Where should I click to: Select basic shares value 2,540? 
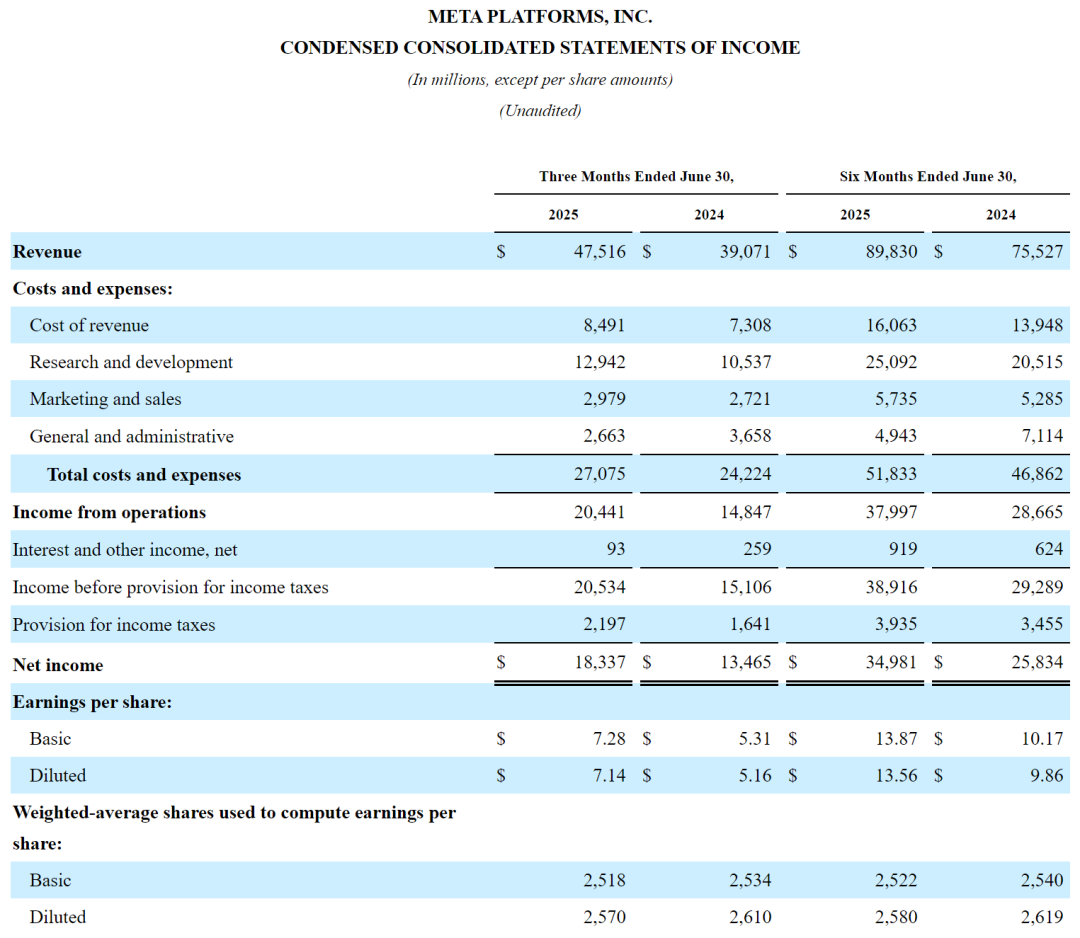[1042, 880]
